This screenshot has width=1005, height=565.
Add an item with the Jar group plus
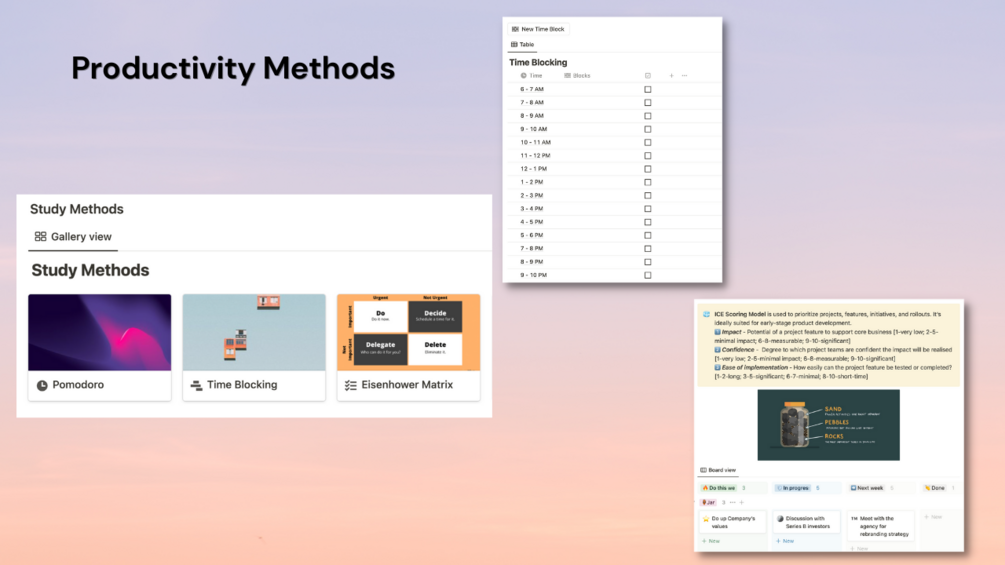742,503
